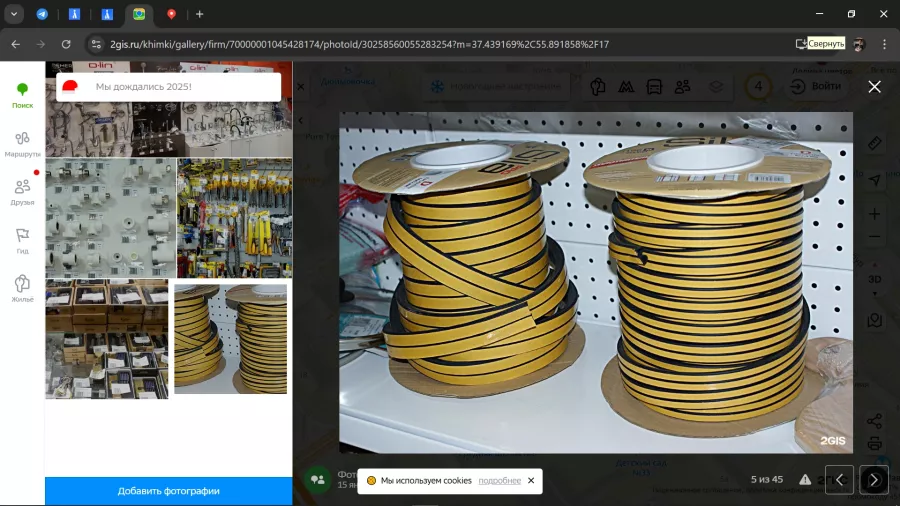Viewport: 900px width, 506px height.
Task: Open the Маршруты (Routes) sidebar icon
Action: (x=22, y=143)
